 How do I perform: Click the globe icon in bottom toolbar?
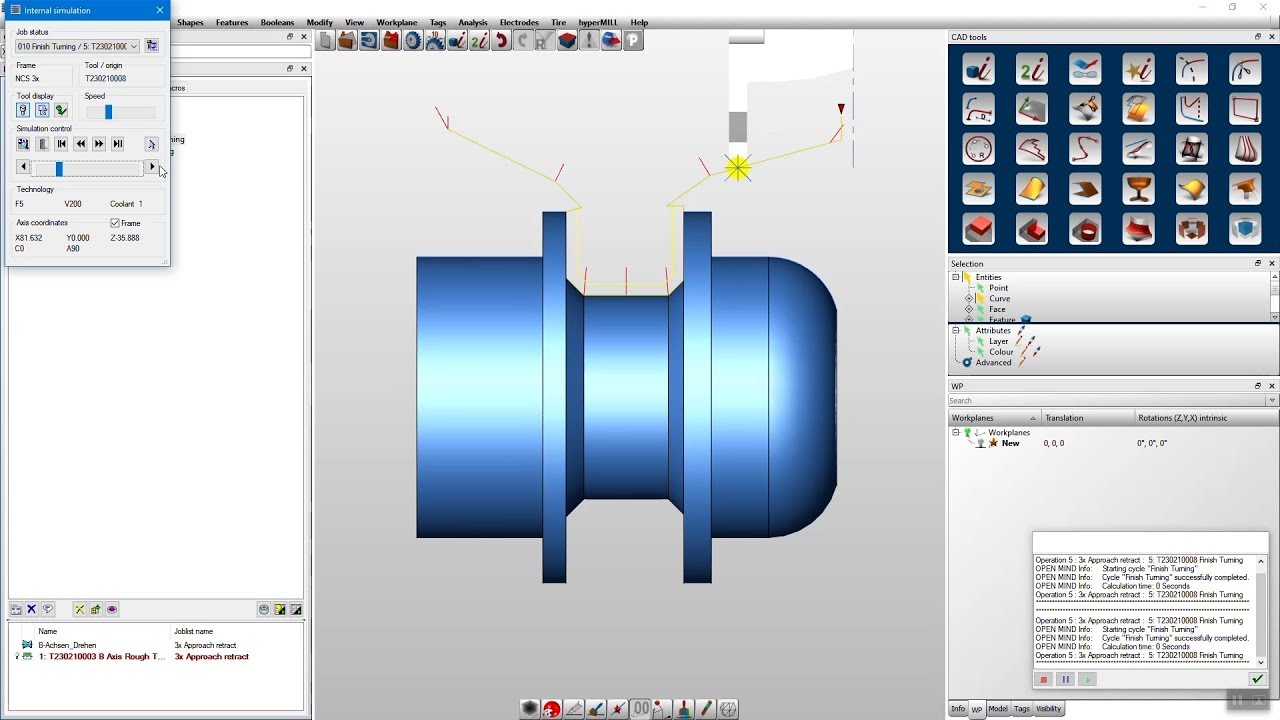tap(728, 709)
